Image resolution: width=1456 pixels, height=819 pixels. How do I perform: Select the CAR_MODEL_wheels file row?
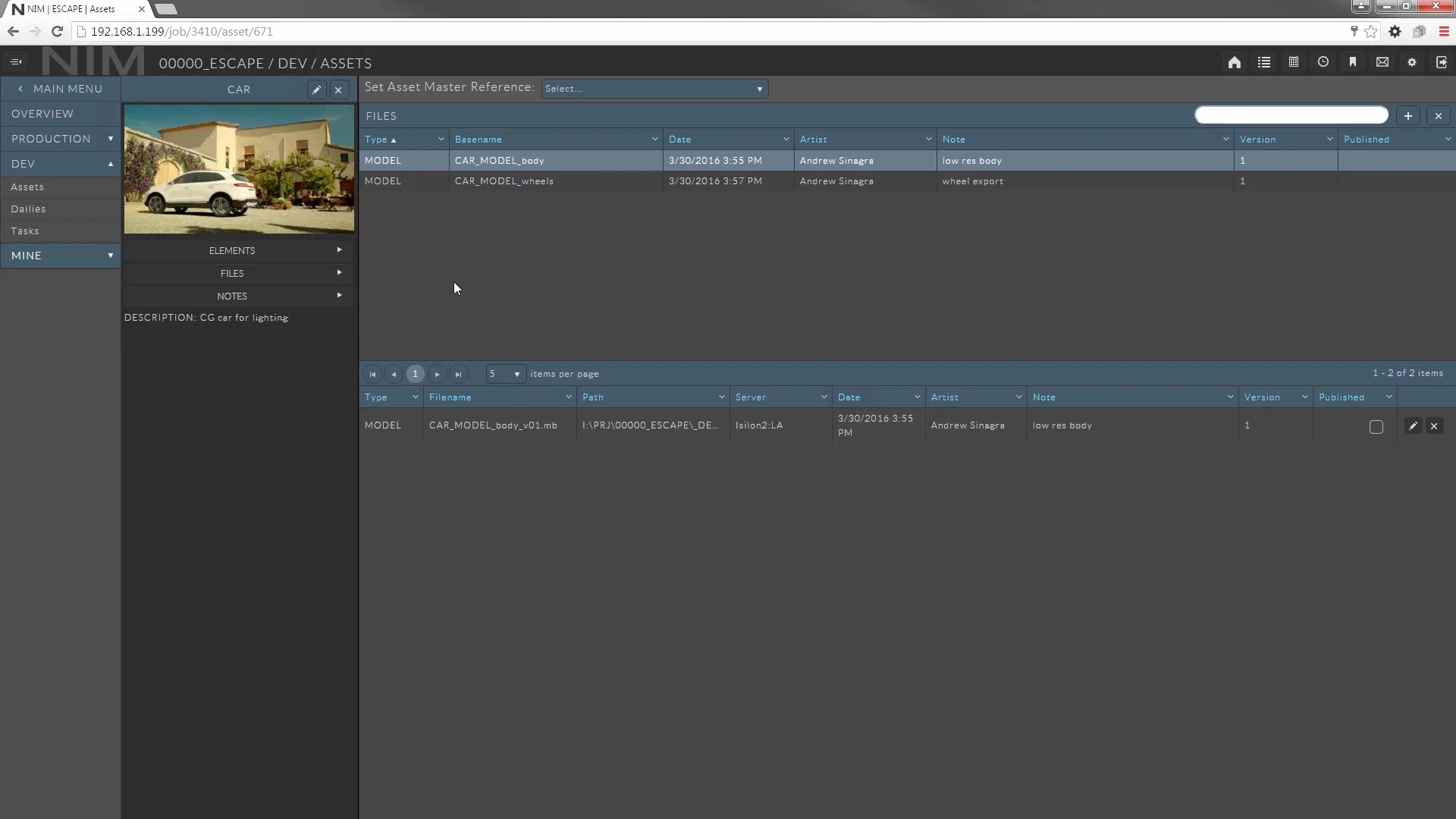coord(504,181)
